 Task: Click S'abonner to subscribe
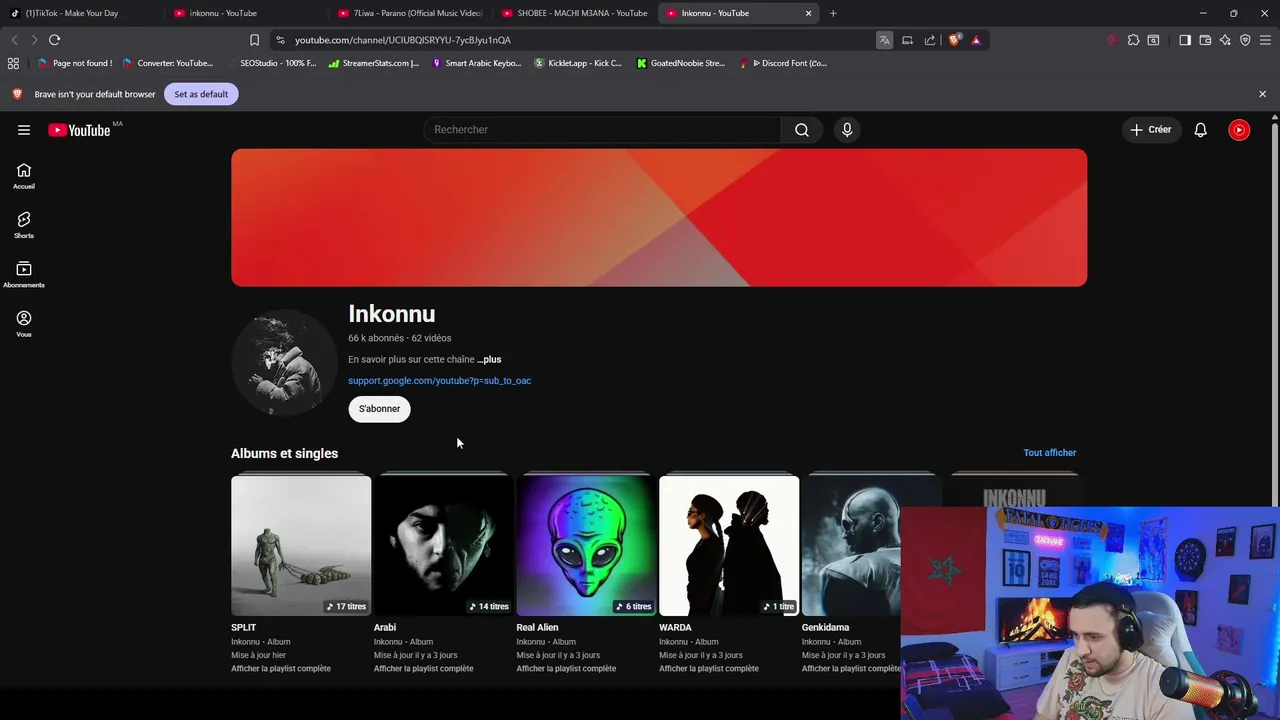pos(379,409)
